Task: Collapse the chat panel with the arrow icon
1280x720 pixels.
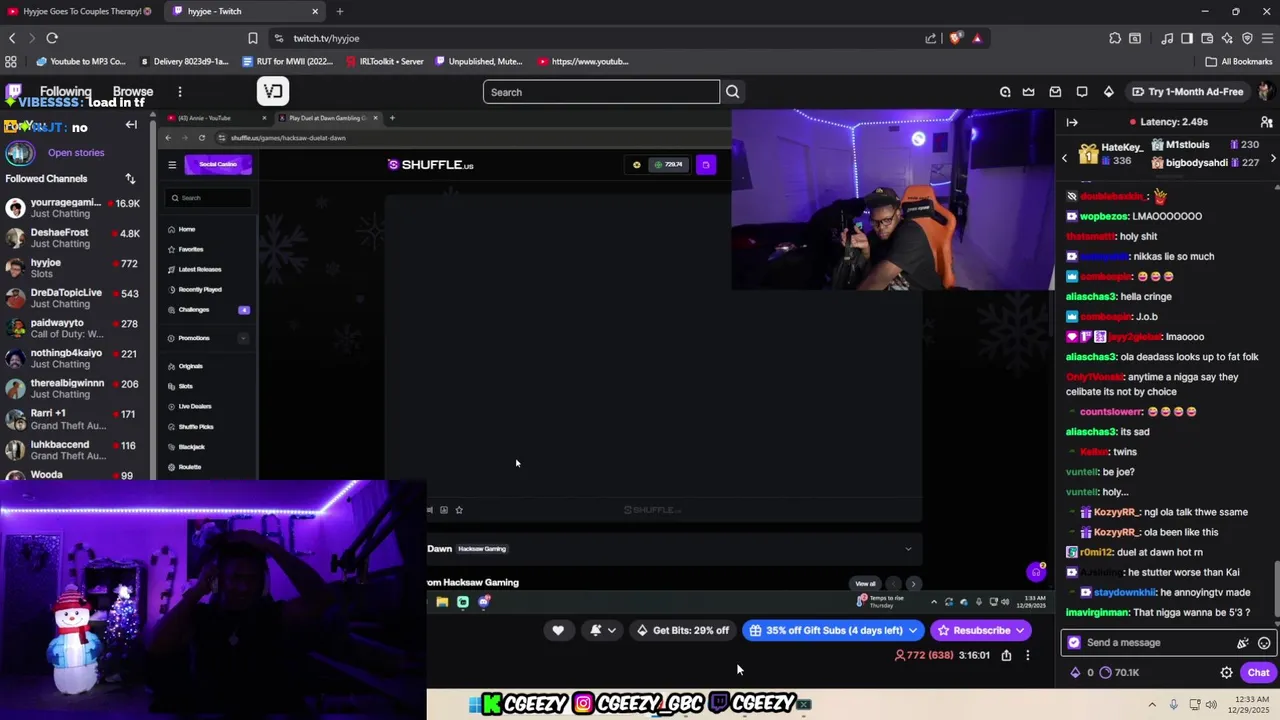Action: tap(1072, 122)
